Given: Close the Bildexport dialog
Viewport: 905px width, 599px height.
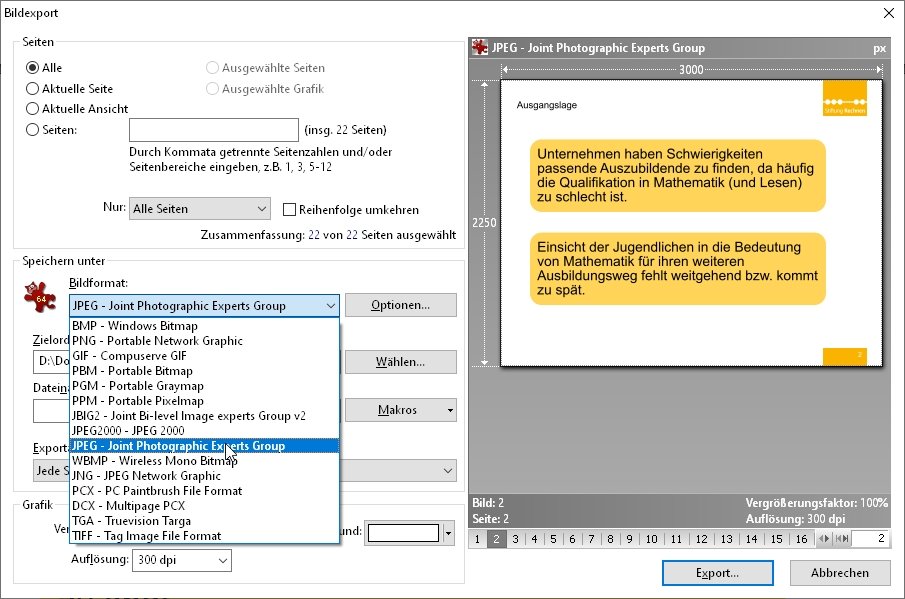Looking at the screenshot, I should 889,13.
